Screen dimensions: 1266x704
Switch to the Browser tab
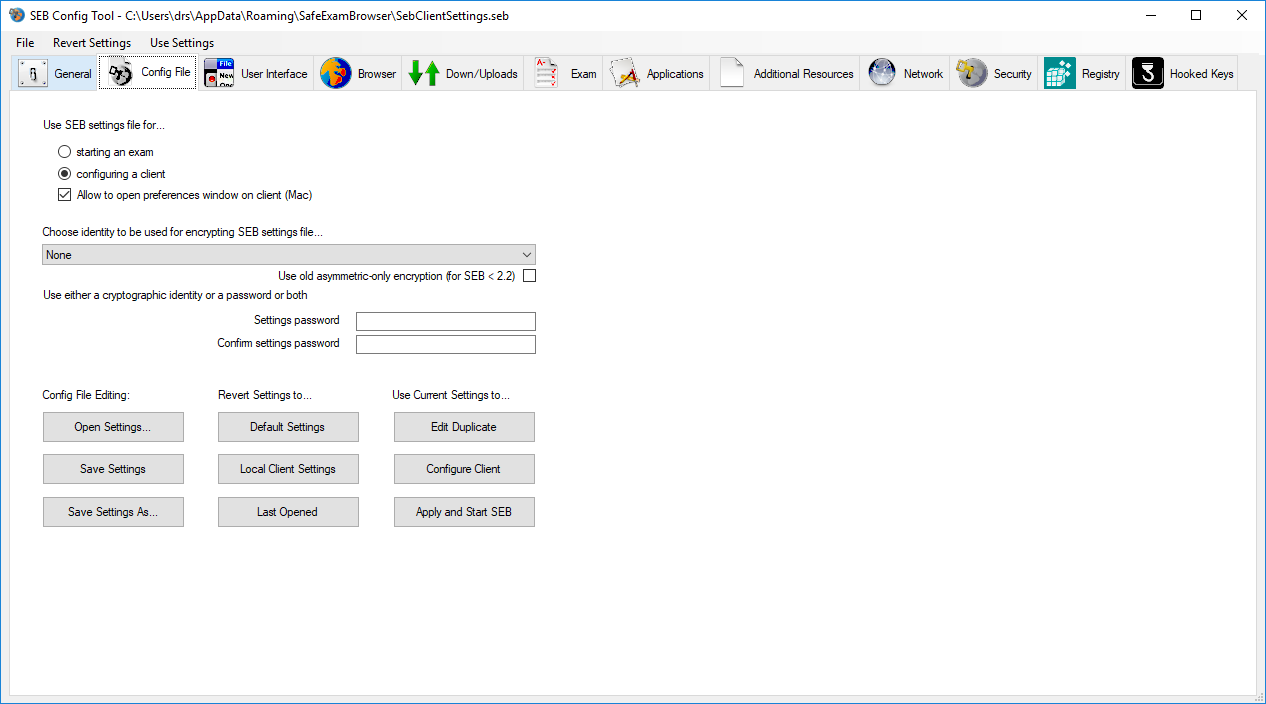point(358,74)
